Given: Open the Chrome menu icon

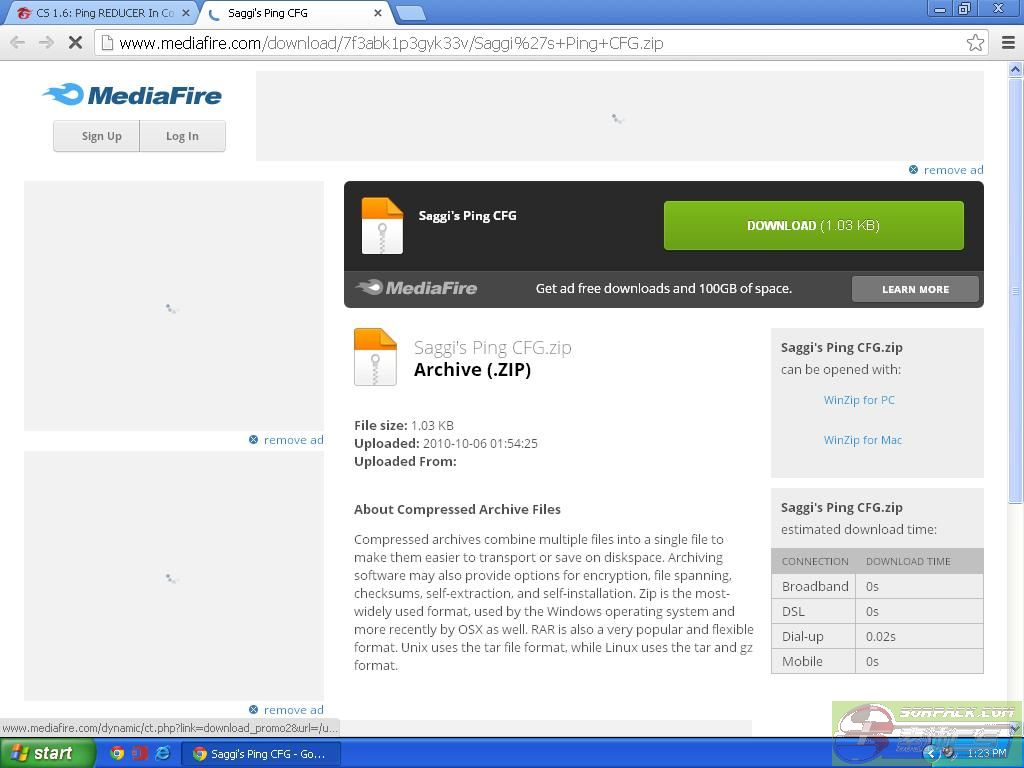Looking at the screenshot, I should (x=1008, y=43).
